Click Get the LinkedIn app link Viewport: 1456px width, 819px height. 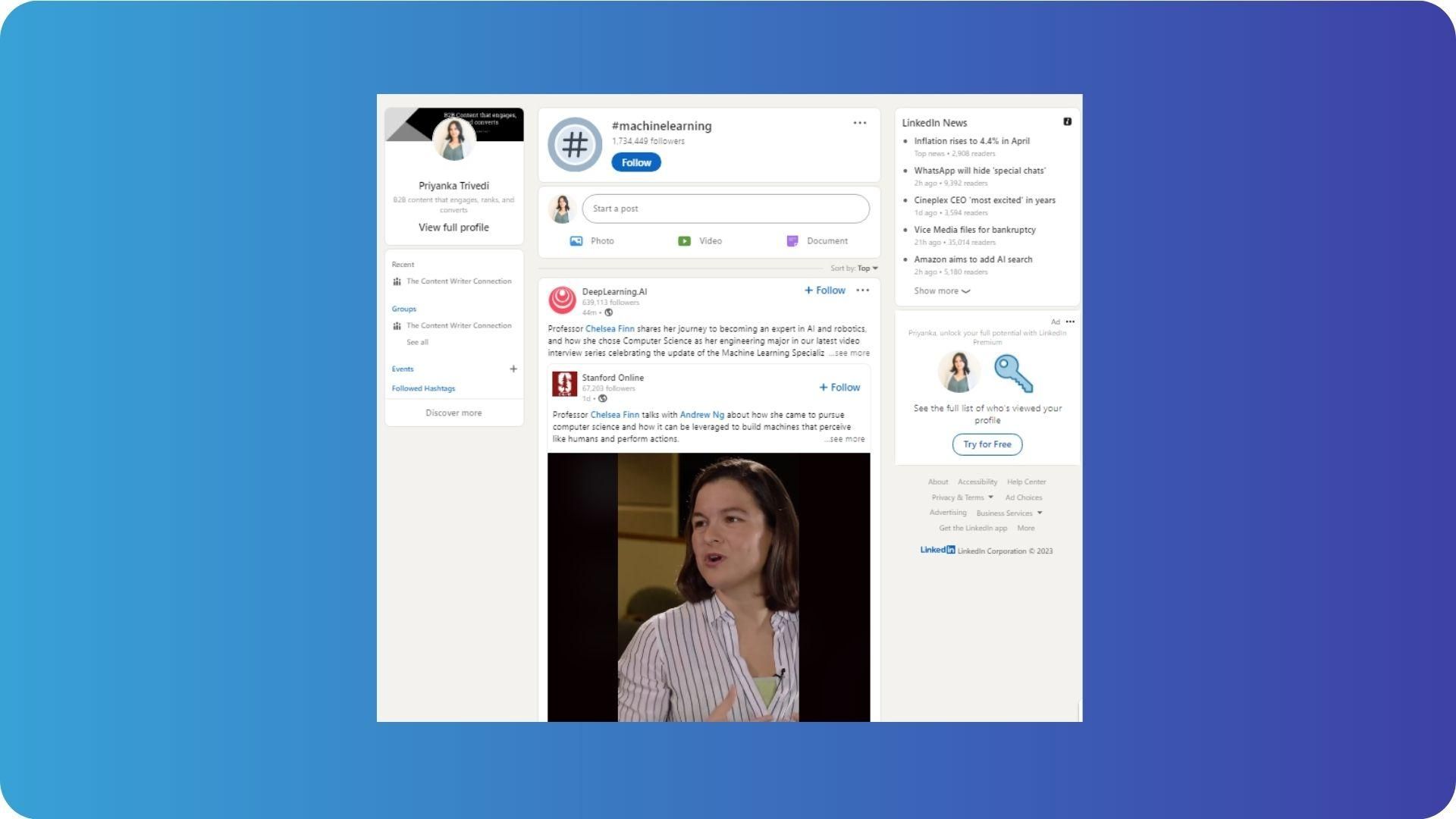[973, 529]
